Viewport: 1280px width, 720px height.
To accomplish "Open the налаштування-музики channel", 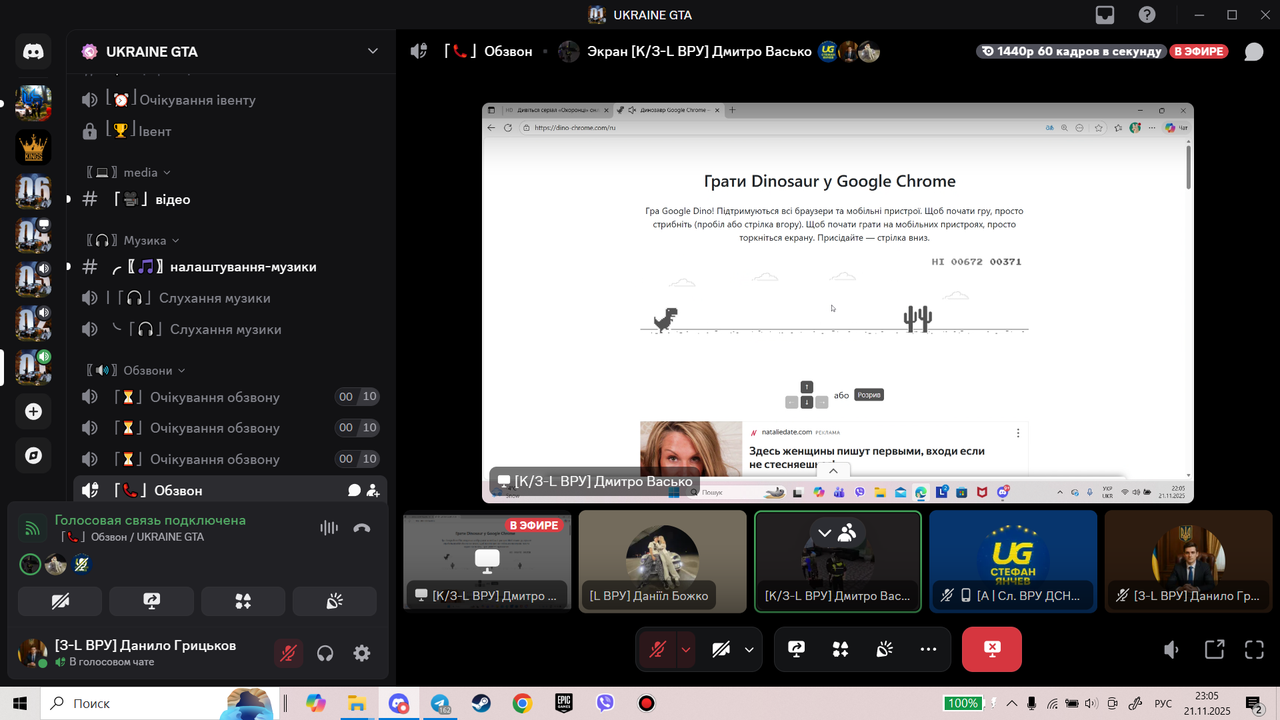I will coord(231,267).
